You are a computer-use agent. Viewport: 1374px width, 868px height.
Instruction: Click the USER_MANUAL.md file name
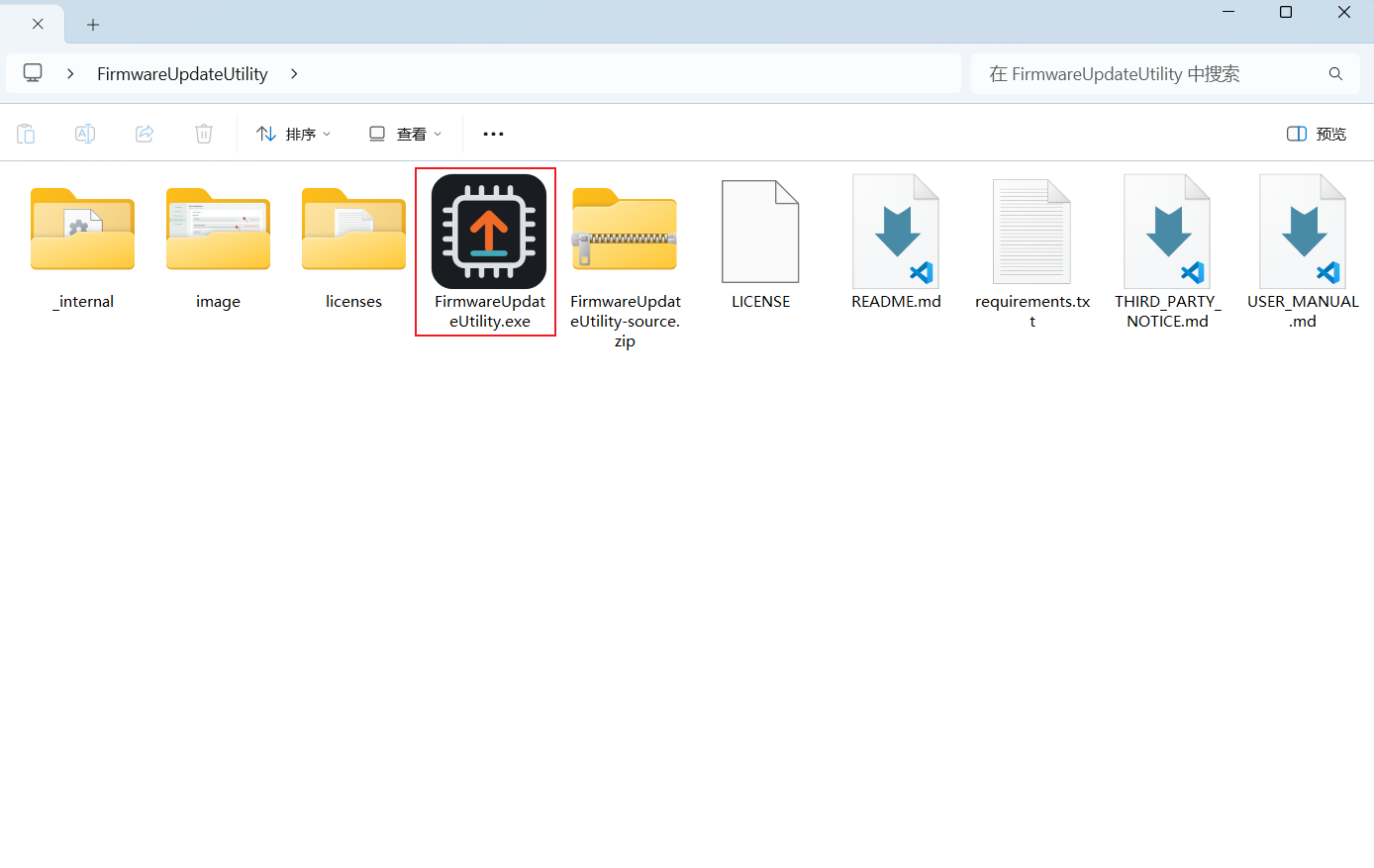point(1303,311)
